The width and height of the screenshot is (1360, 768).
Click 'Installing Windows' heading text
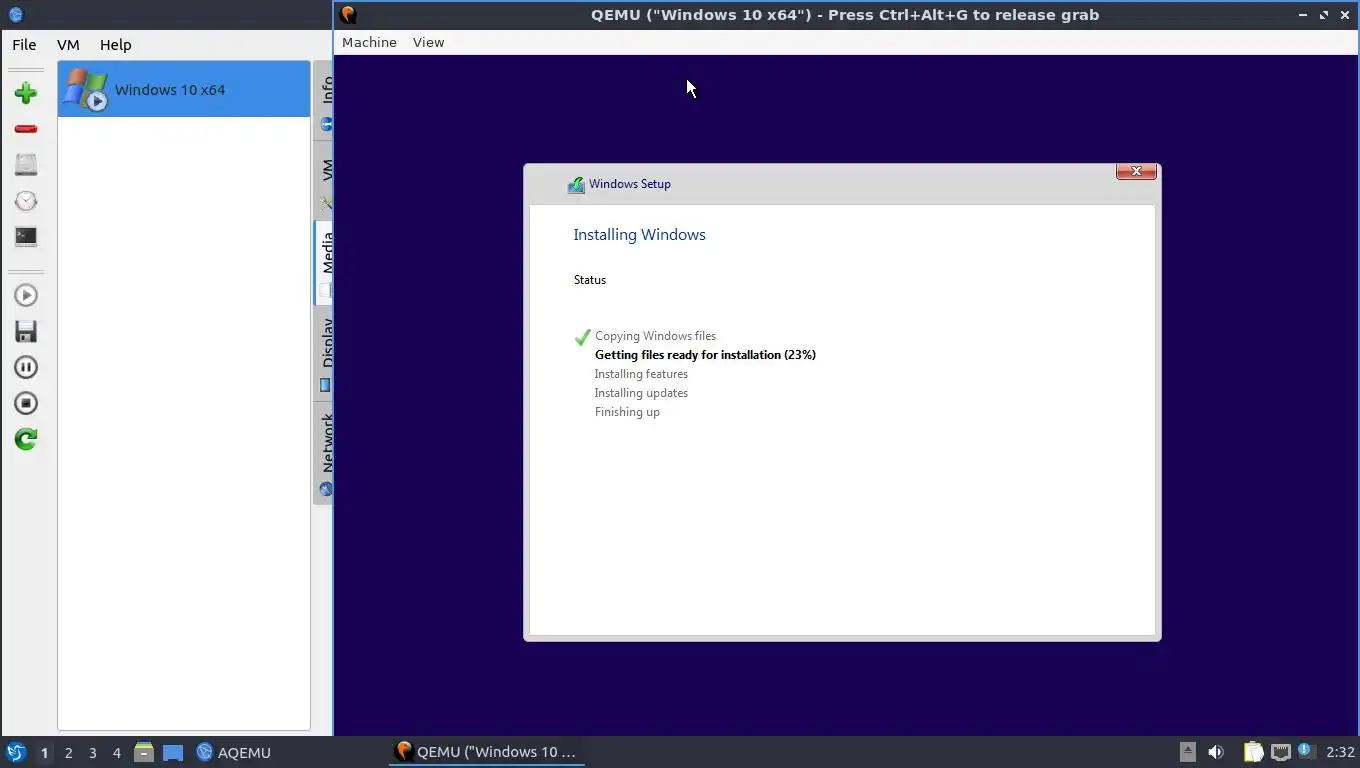point(639,234)
